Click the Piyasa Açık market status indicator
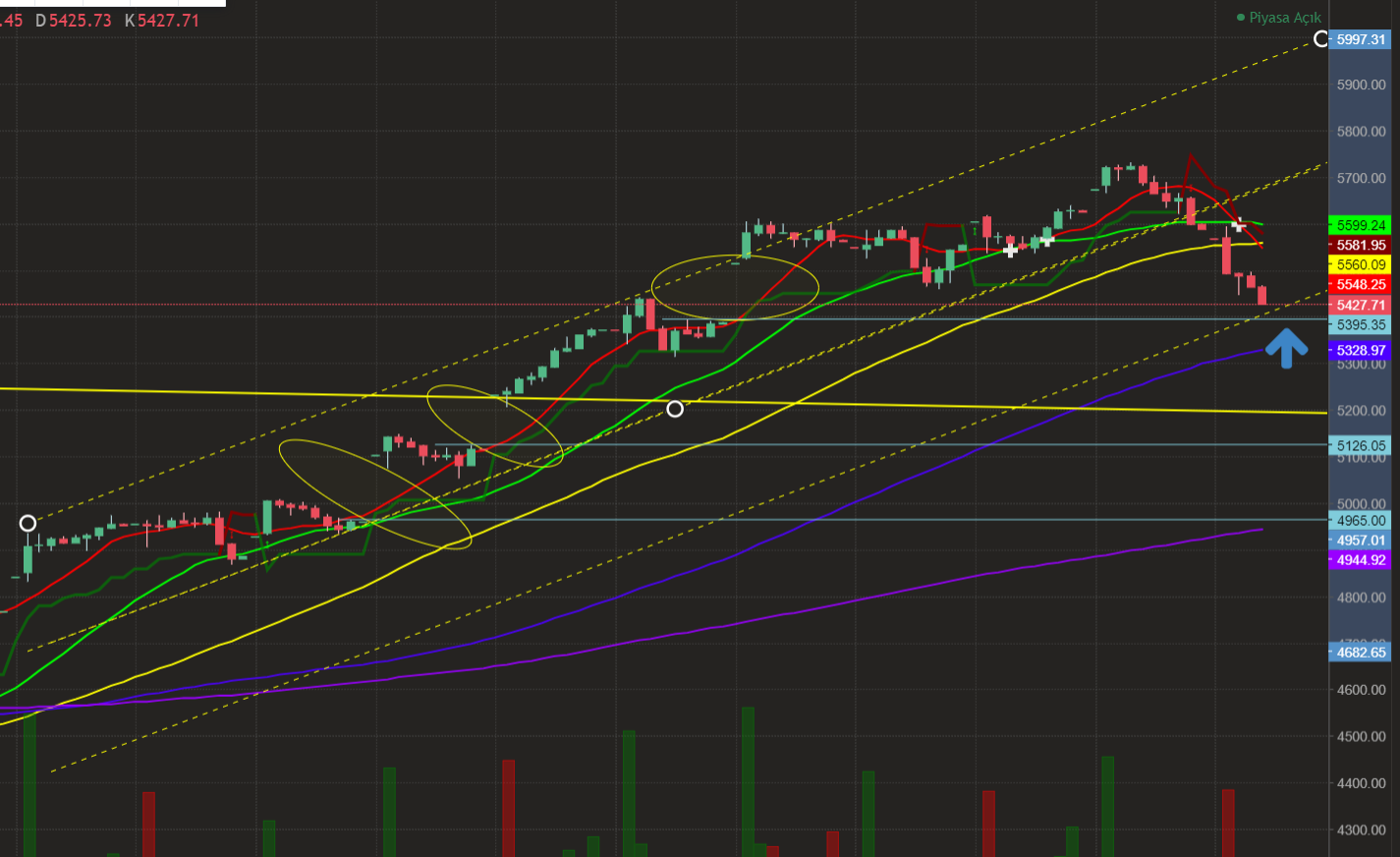 pyautogui.click(x=1279, y=18)
